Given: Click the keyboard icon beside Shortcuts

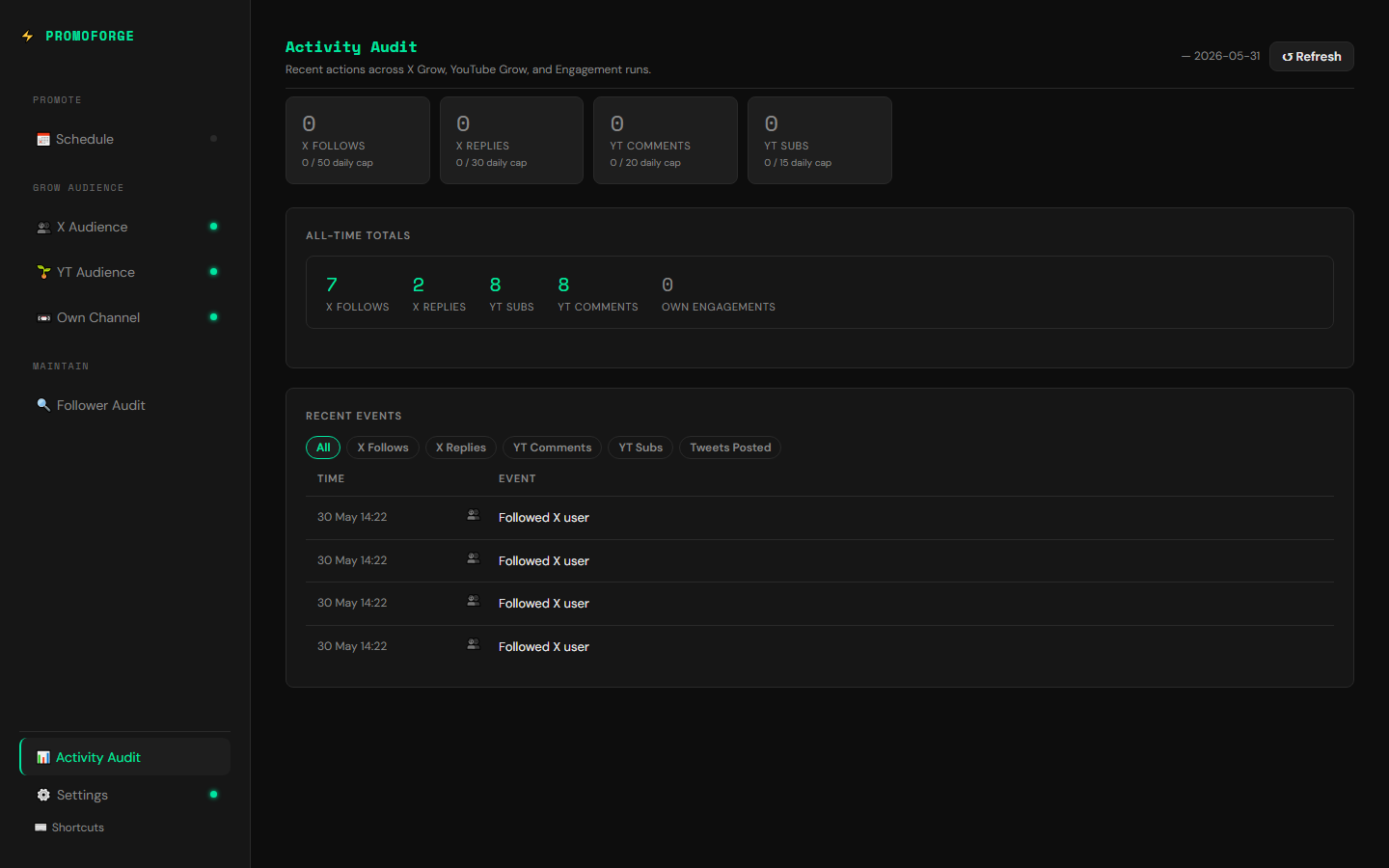Looking at the screenshot, I should (41, 827).
